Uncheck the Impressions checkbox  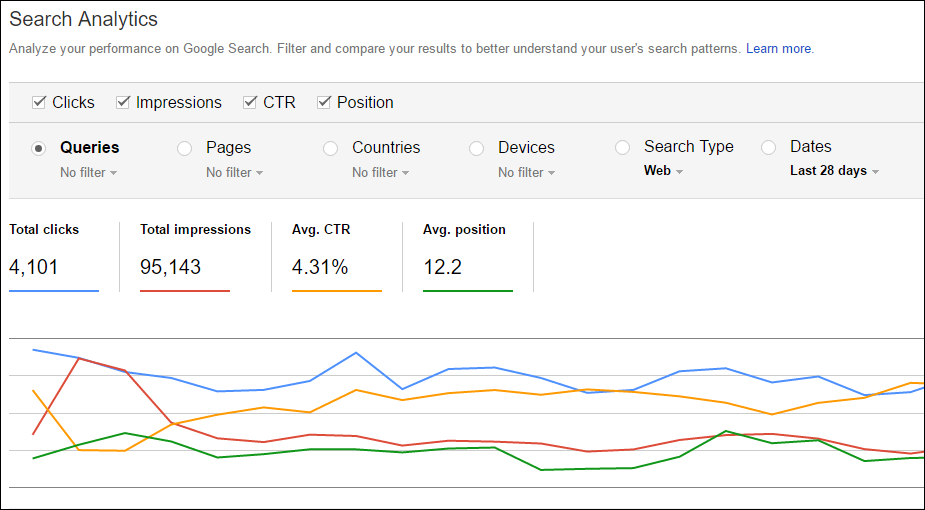tap(123, 103)
